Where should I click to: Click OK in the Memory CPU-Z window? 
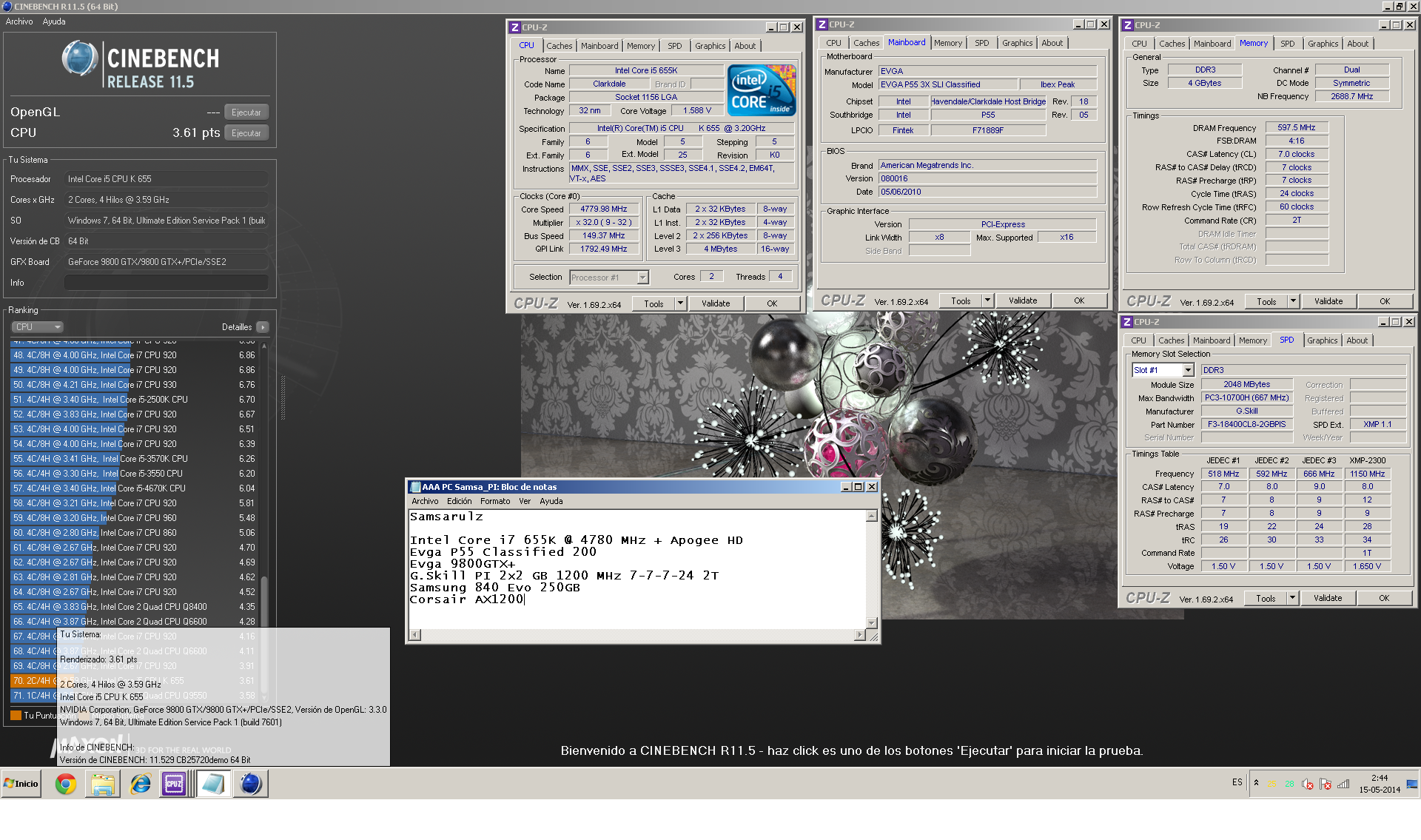1385,301
